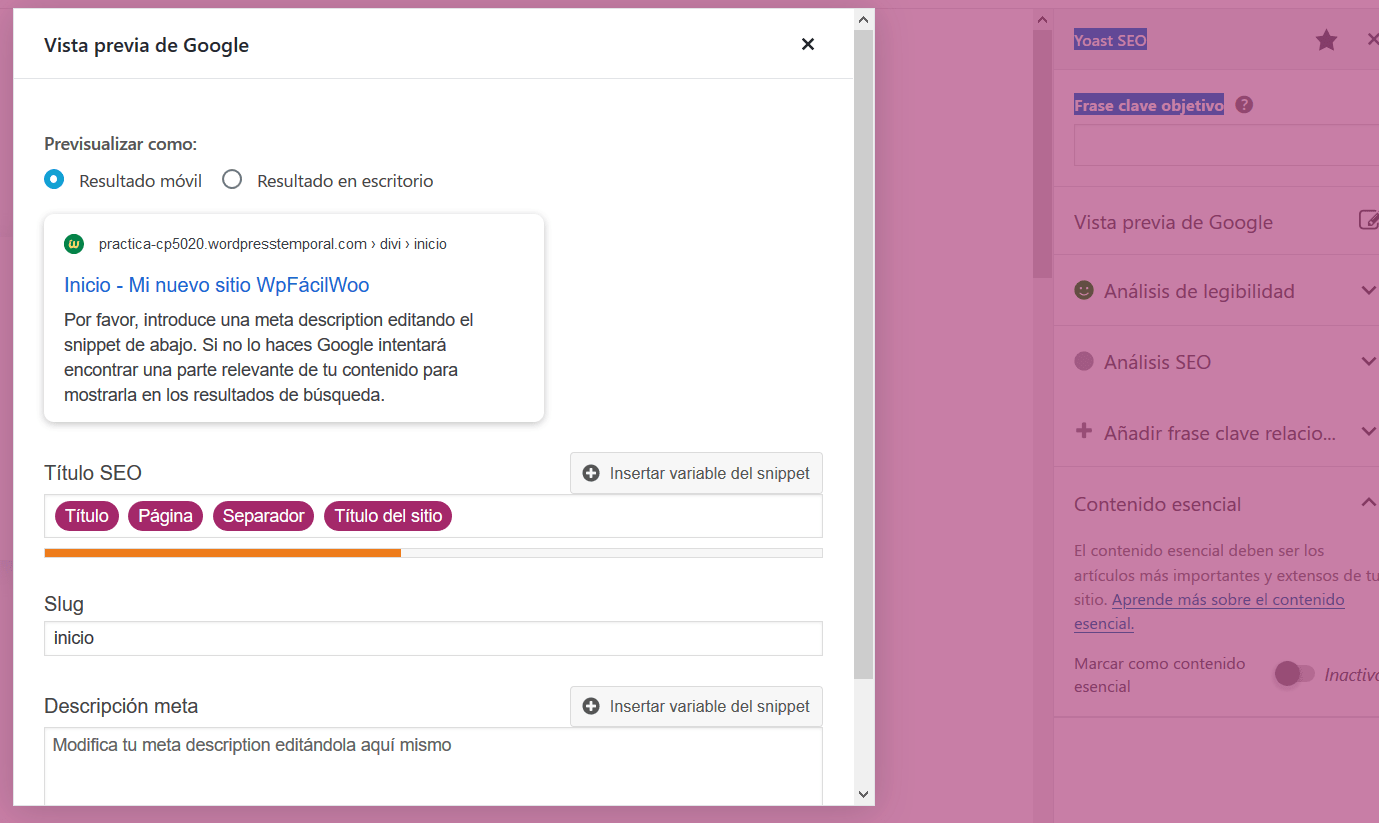Click the preview meta description text
The width and height of the screenshot is (1379, 823).
(269, 357)
